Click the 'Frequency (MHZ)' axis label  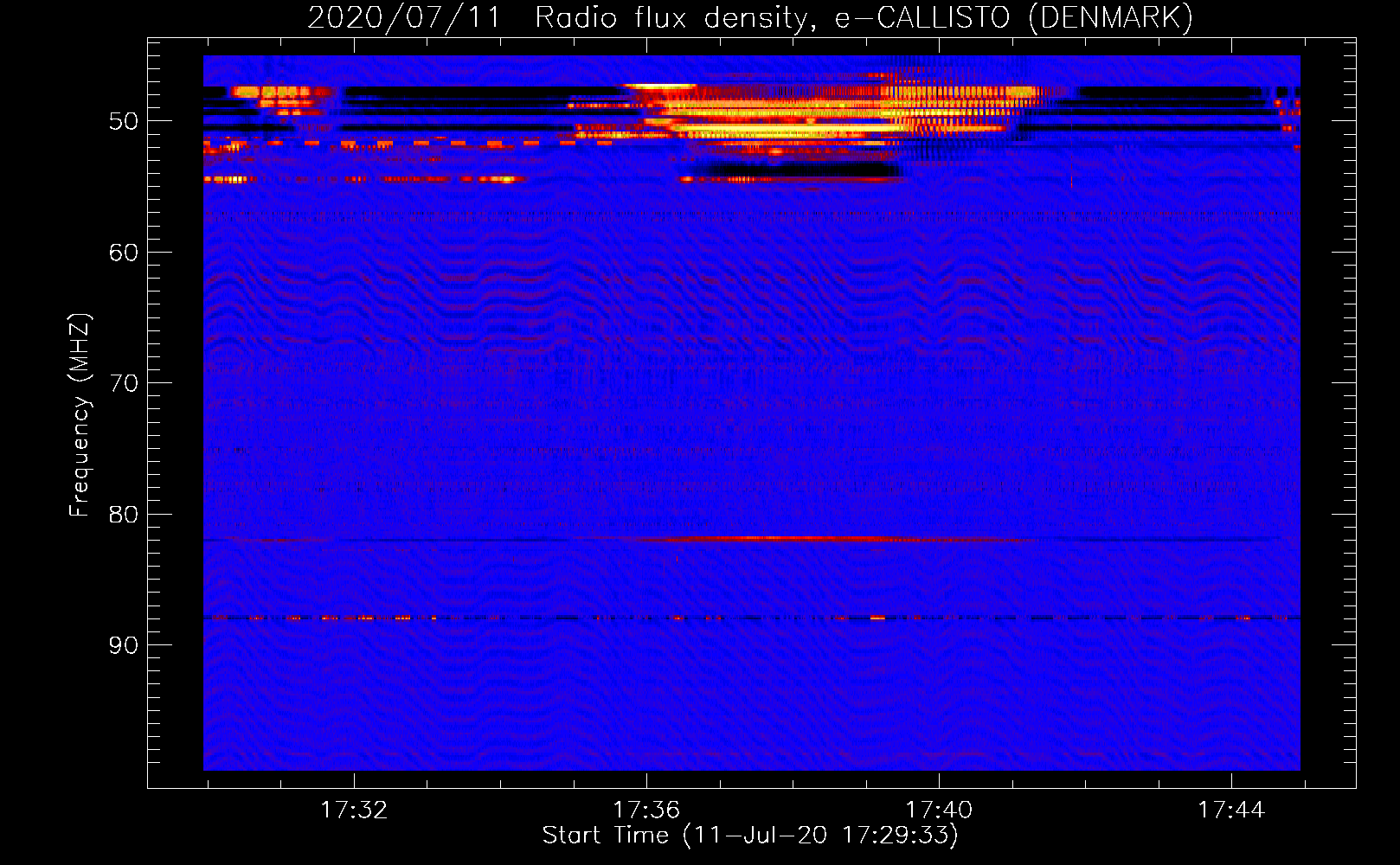click(x=80, y=415)
